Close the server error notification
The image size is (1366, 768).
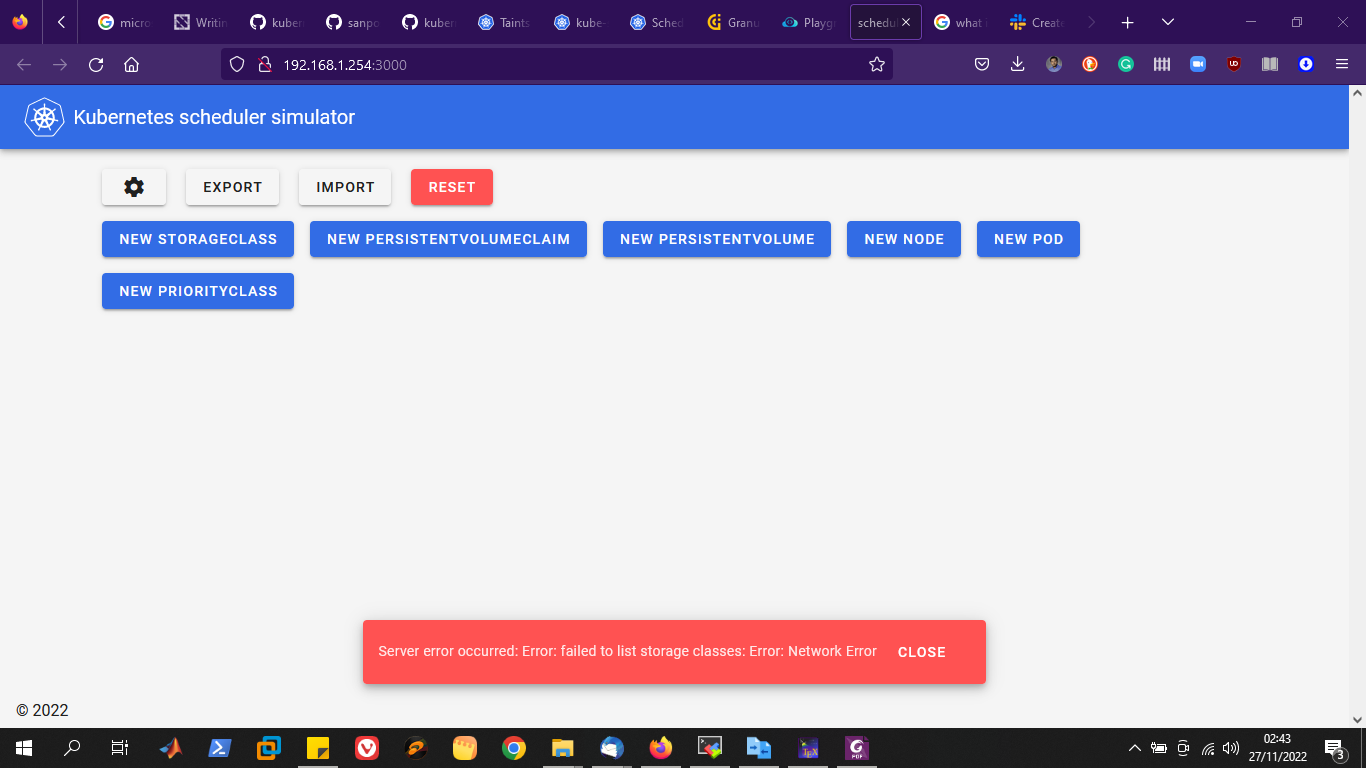point(921,652)
